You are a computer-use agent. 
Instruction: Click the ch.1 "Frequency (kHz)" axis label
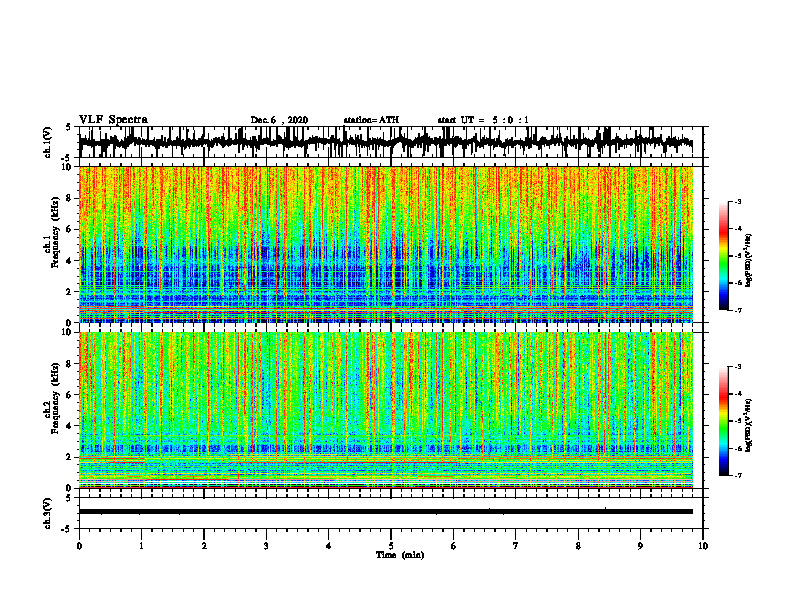click(55, 232)
